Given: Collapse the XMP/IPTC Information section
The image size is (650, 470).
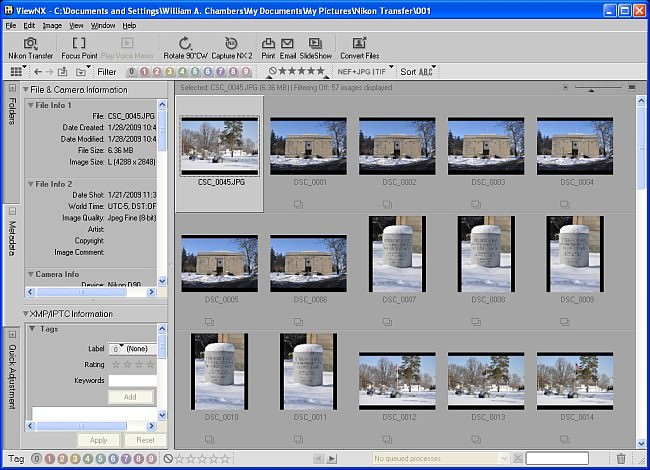Looking at the screenshot, I should (26, 314).
